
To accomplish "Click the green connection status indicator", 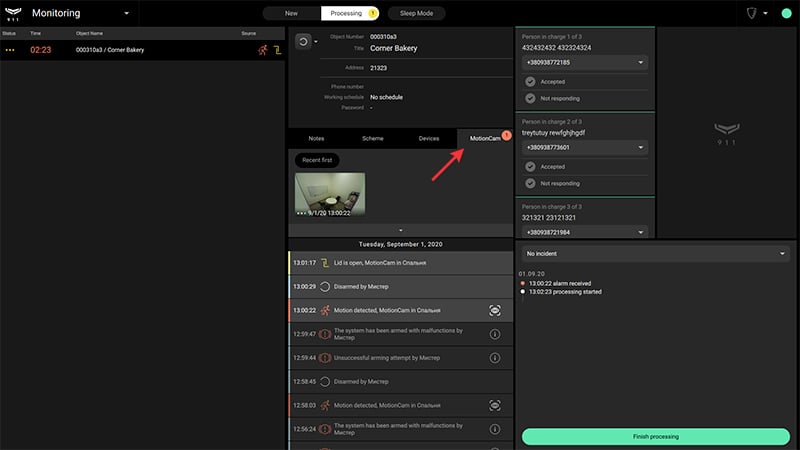I will [786, 13].
